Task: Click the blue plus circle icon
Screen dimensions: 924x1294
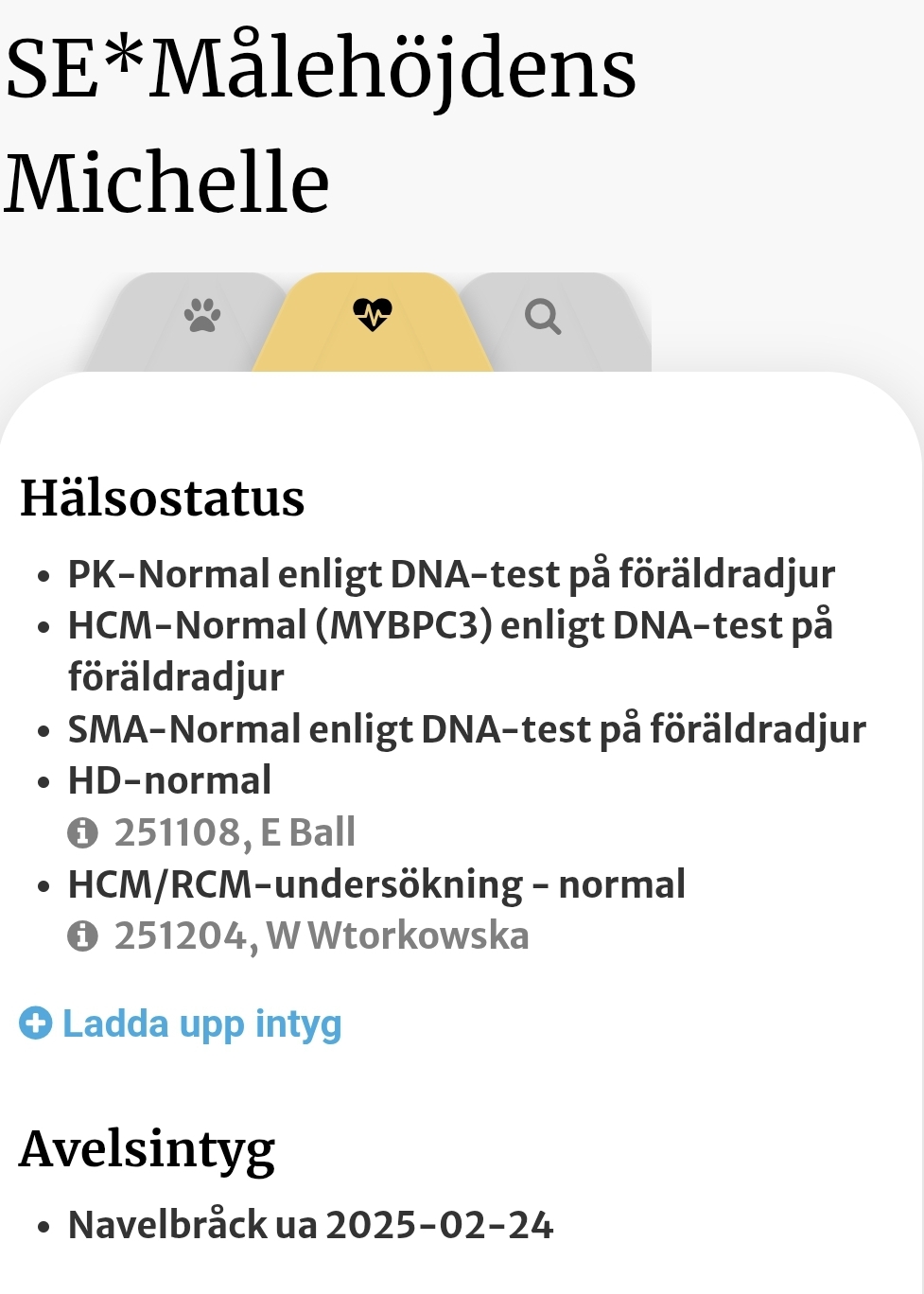Action: coord(36,1023)
